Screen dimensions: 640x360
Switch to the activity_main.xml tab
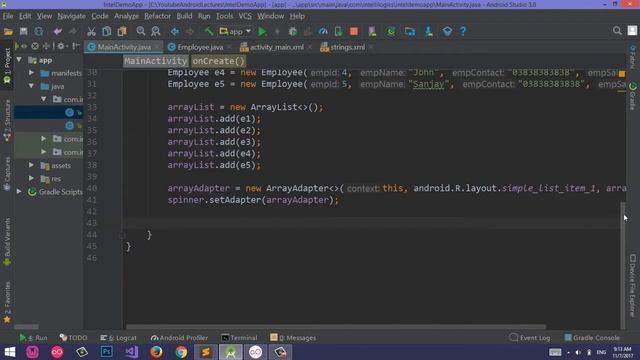(x=276, y=47)
